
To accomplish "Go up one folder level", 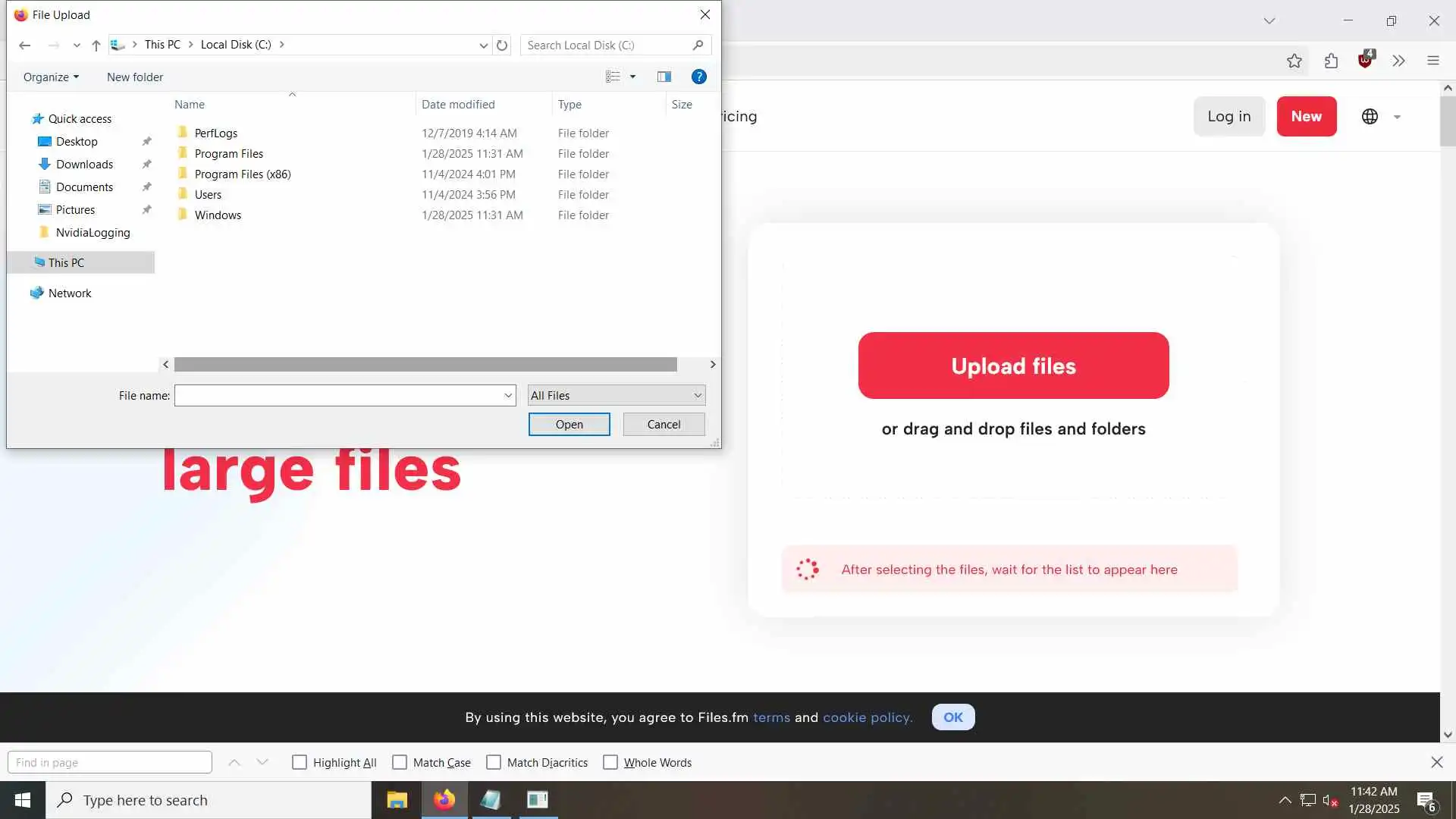I will pos(96,45).
